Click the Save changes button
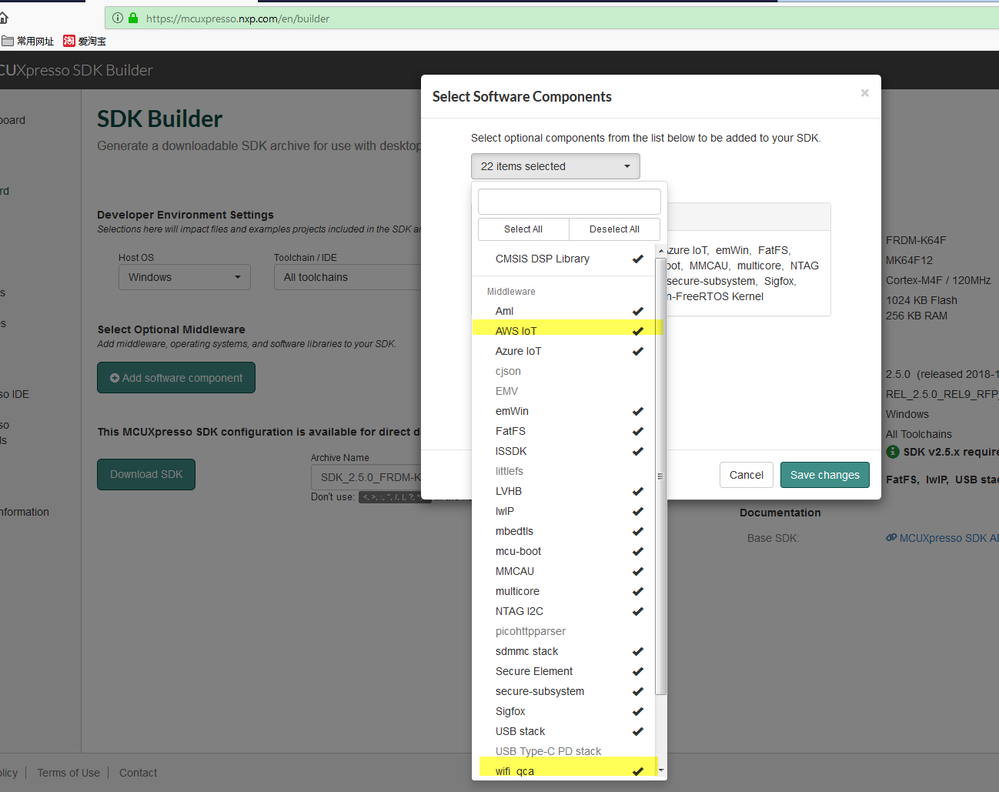The width and height of the screenshot is (999, 792). (x=824, y=475)
